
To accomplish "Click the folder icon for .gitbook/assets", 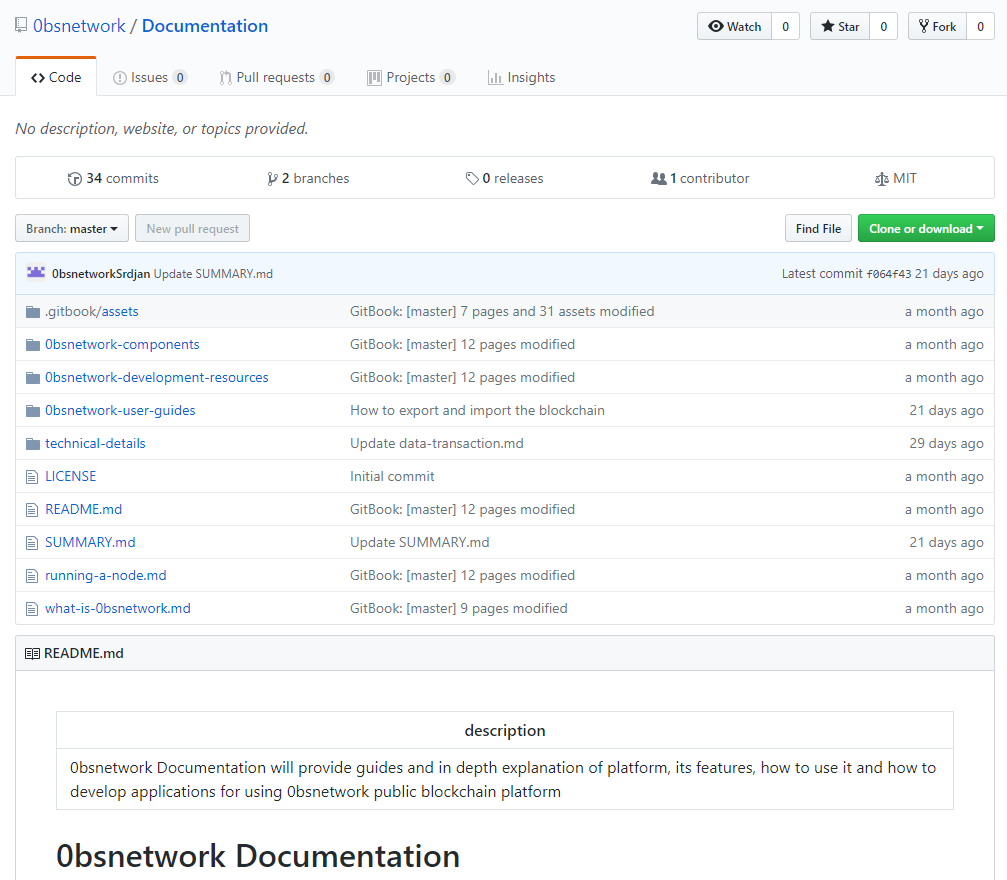I will coord(33,312).
